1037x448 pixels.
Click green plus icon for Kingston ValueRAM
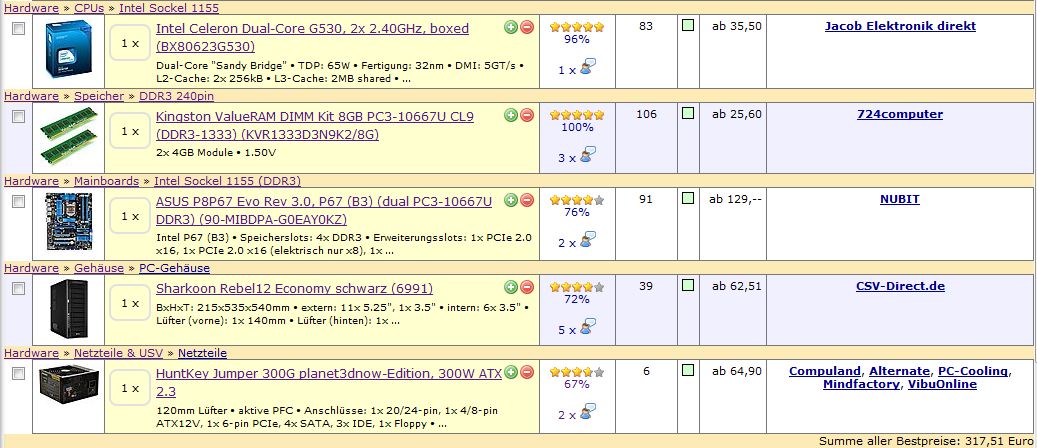tap(511, 115)
